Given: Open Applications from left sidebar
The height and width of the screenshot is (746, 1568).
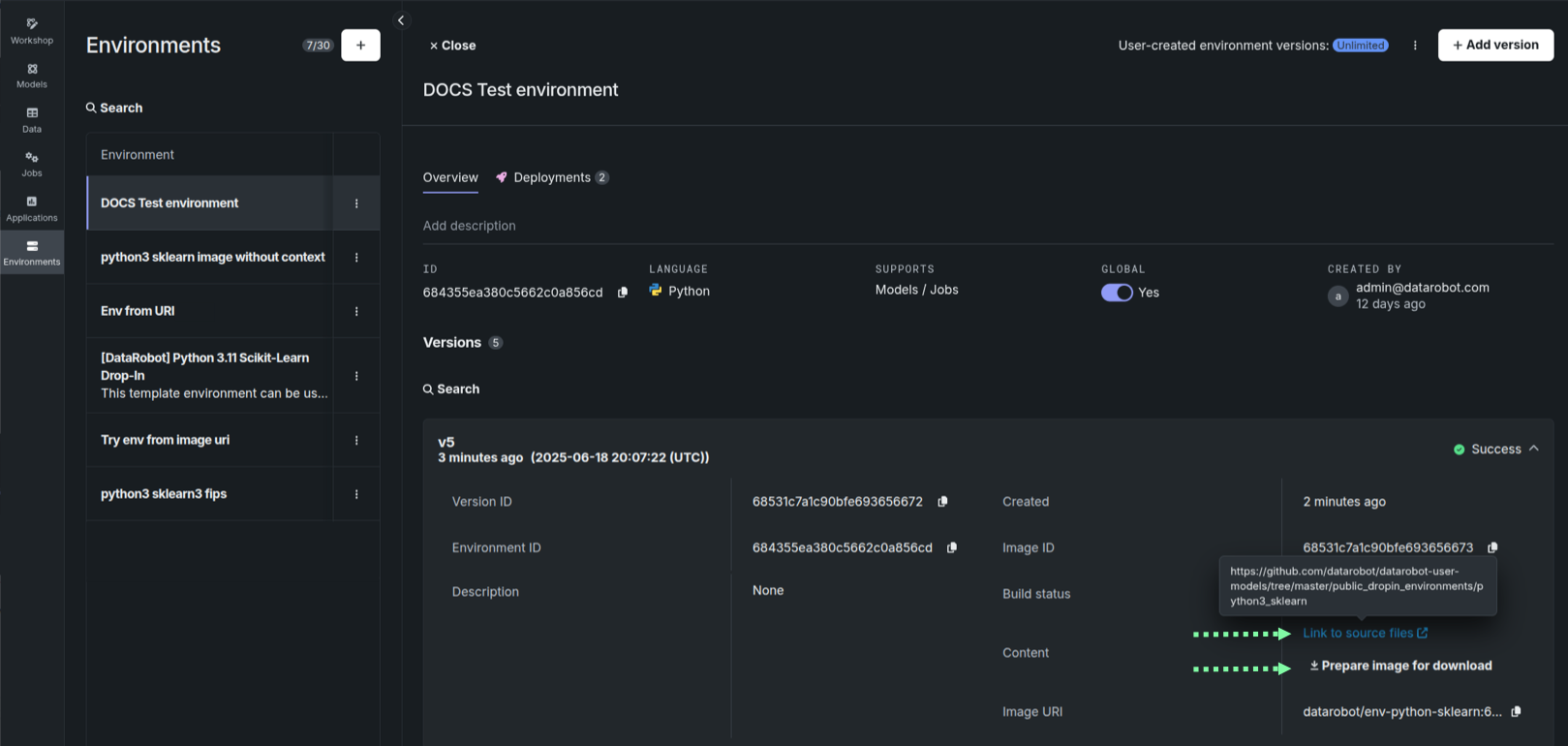Looking at the screenshot, I should 32,208.
